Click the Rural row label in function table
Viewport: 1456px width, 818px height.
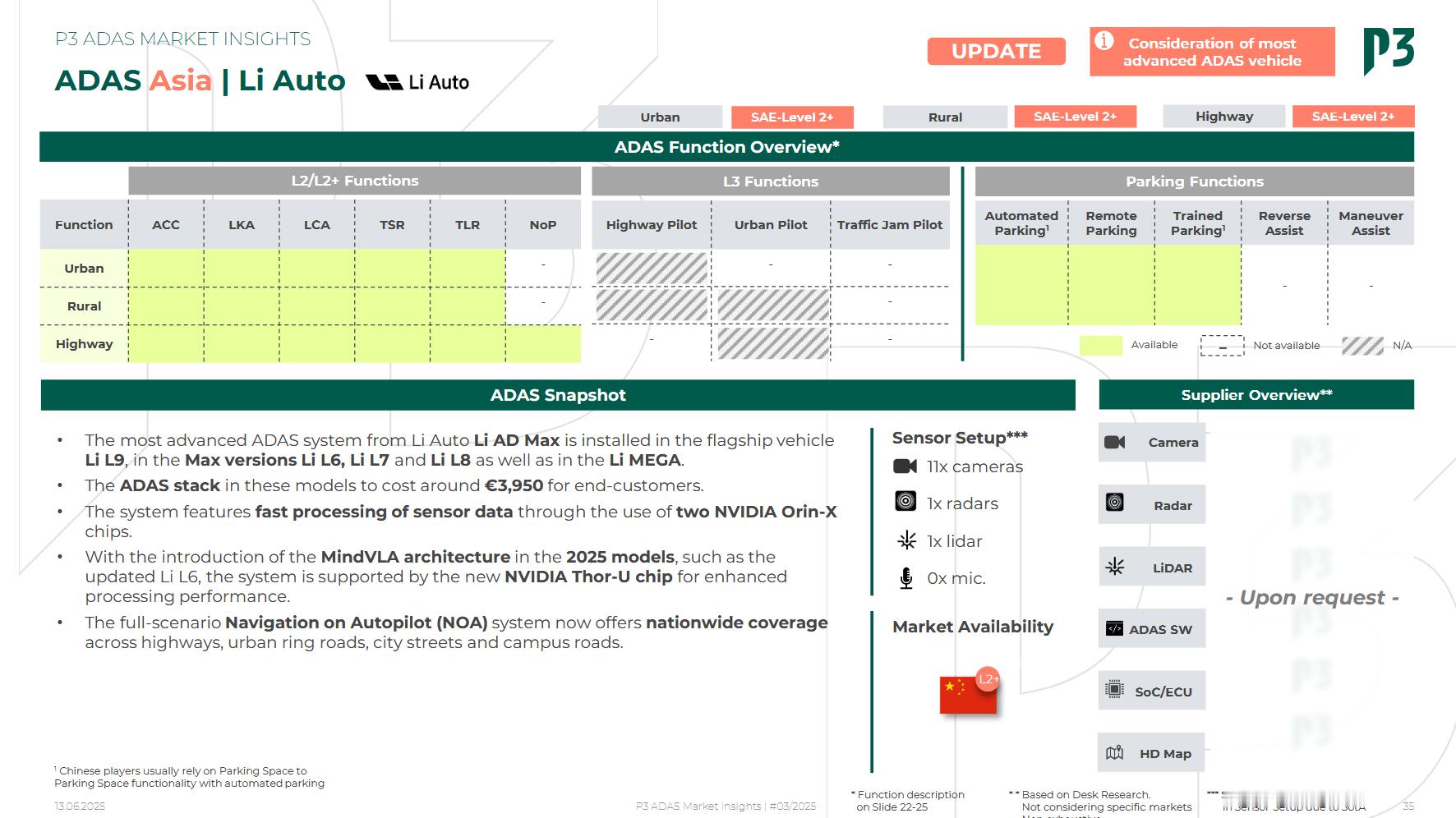84,306
